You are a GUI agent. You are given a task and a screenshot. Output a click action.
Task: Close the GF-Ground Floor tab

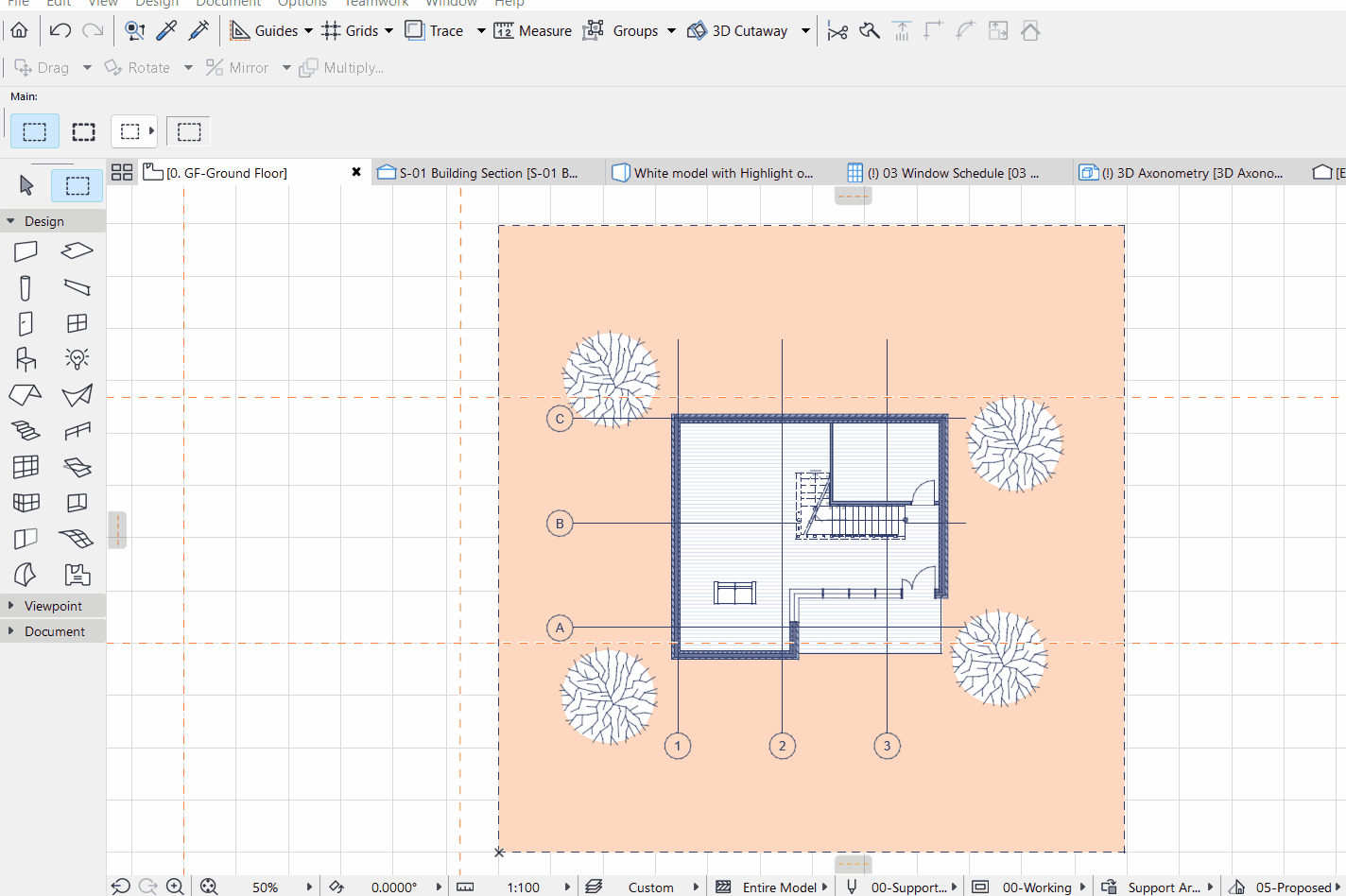point(356,172)
